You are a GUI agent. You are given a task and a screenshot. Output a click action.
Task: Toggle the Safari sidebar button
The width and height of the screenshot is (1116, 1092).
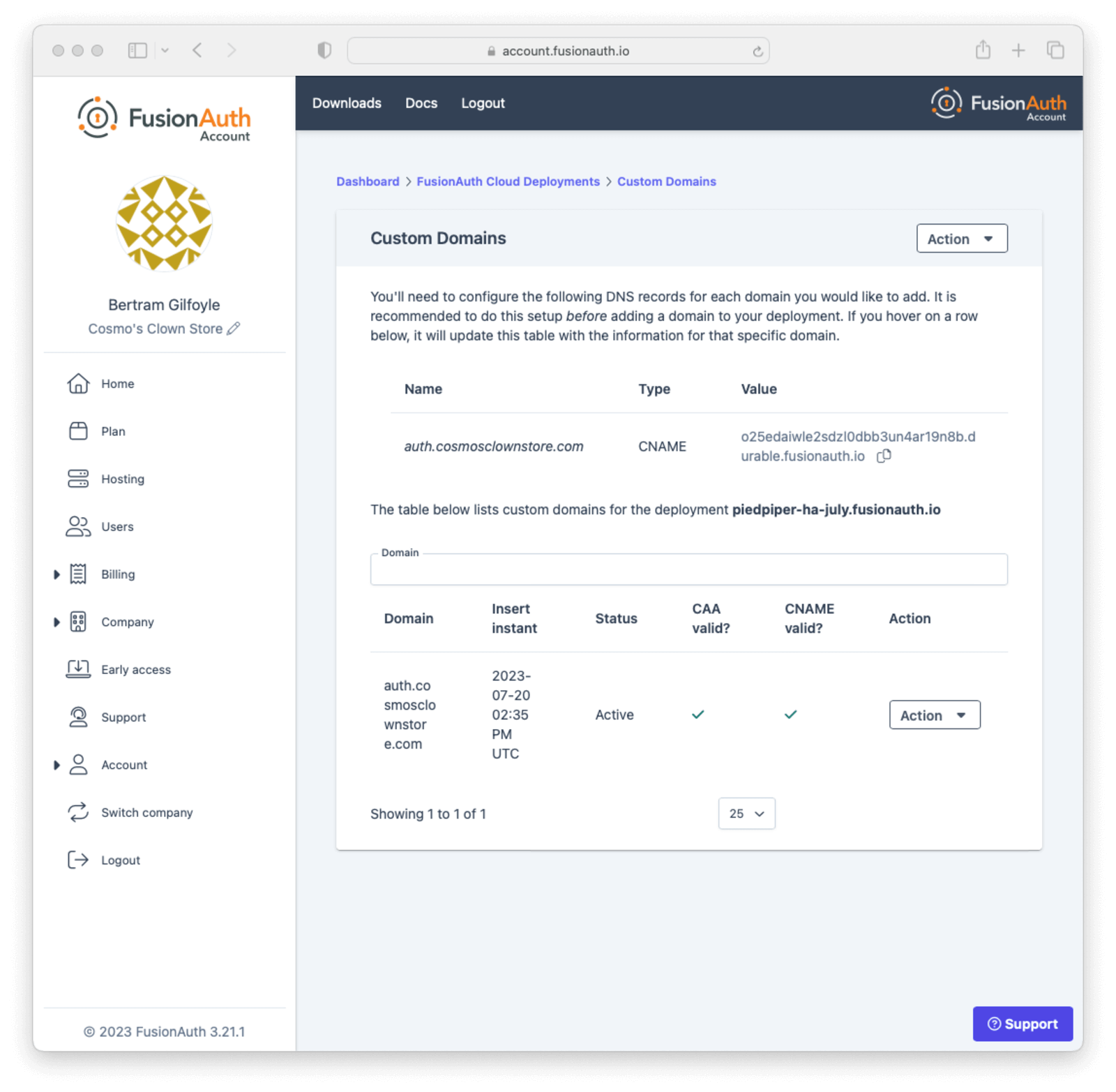[x=137, y=50]
